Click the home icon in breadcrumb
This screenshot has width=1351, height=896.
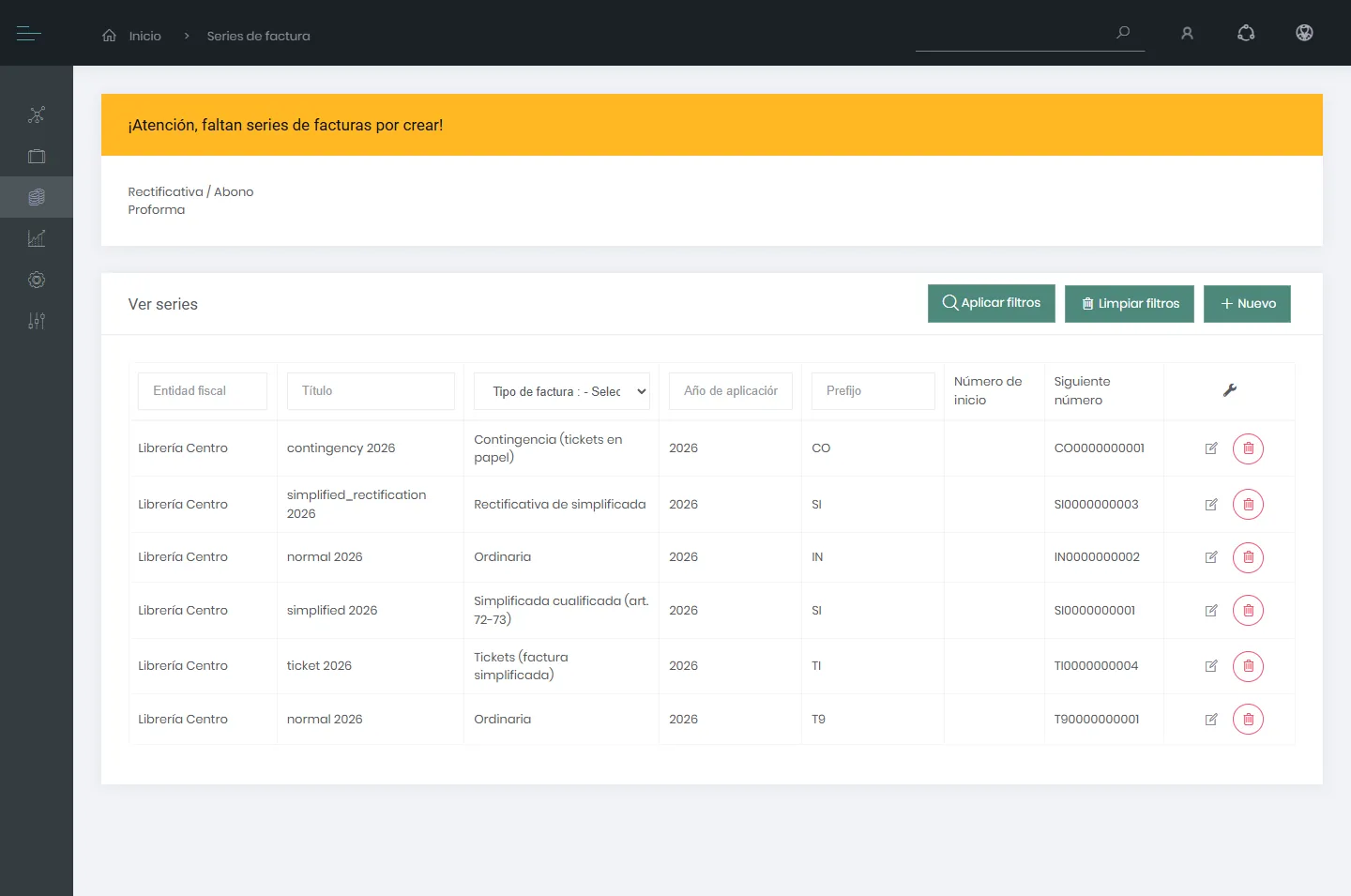[110, 36]
